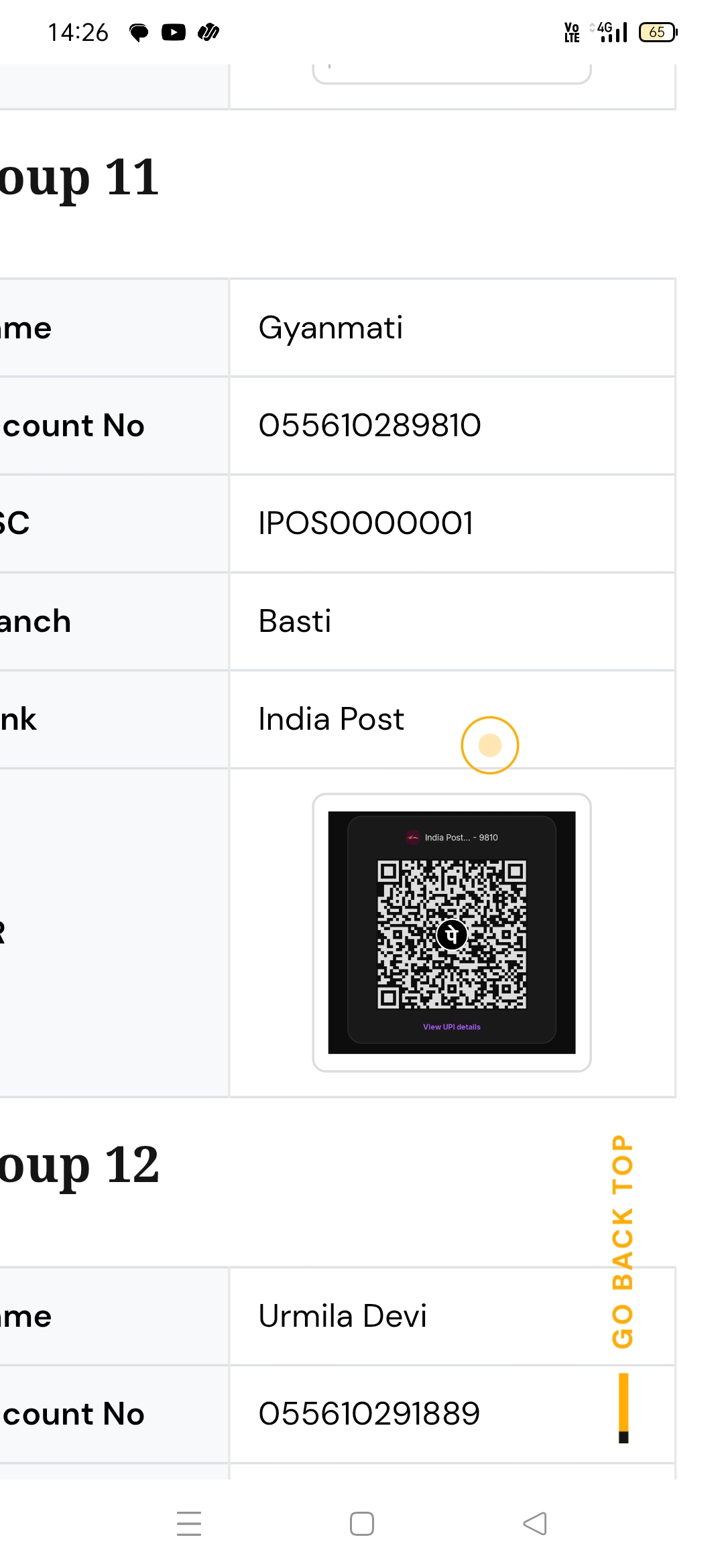Viewport: 724px width, 1568px height.
Task: Tap the India Post bank value
Action: click(x=331, y=719)
